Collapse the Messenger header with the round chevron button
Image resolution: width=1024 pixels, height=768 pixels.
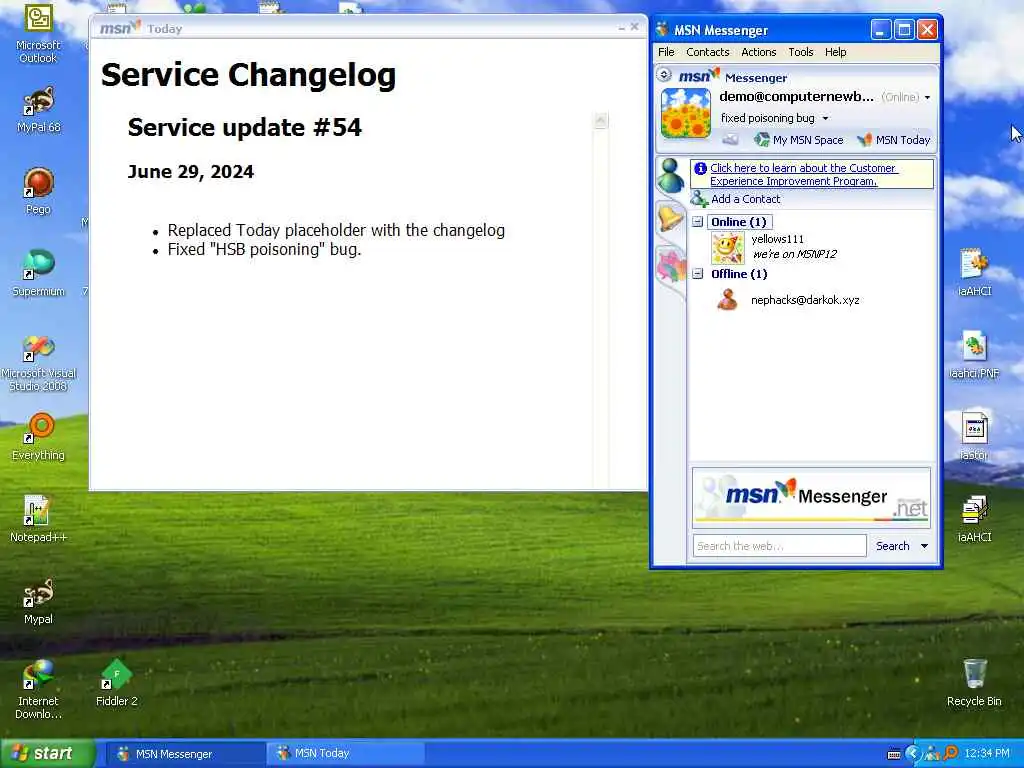point(664,74)
